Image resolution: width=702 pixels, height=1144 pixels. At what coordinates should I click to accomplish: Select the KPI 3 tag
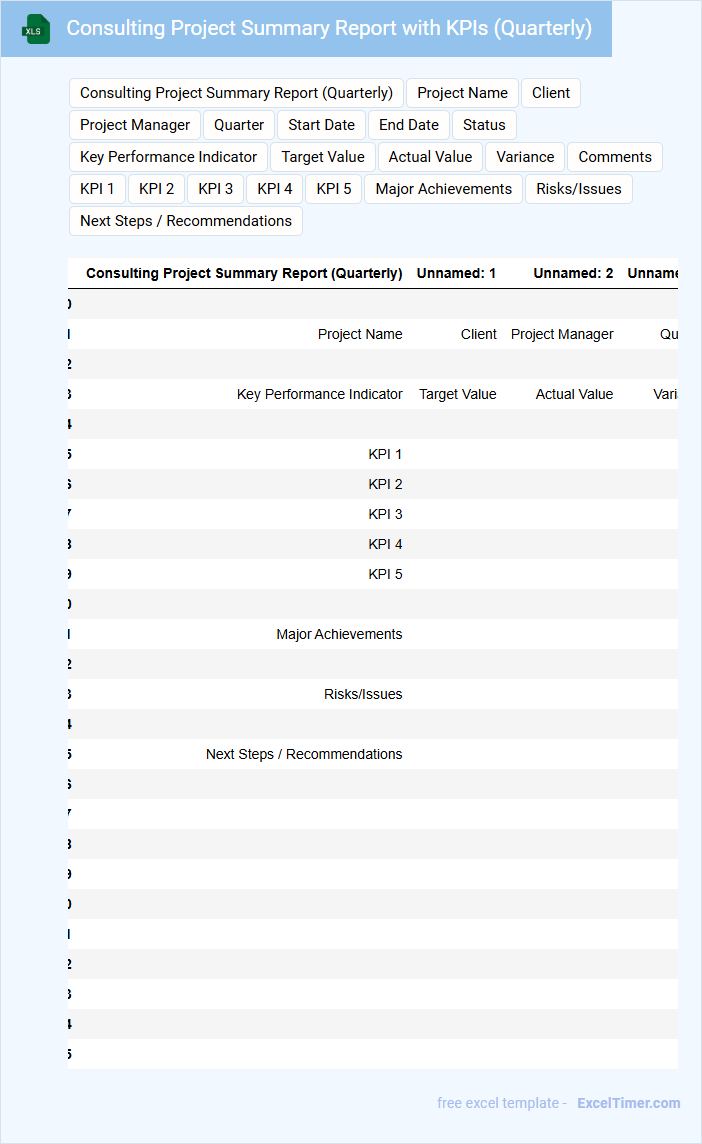(216, 189)
